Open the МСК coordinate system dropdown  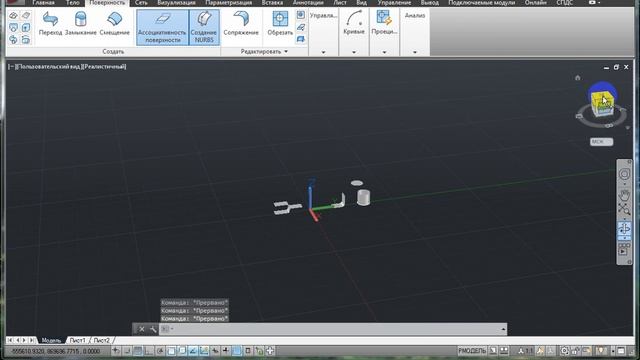(601, 142)
